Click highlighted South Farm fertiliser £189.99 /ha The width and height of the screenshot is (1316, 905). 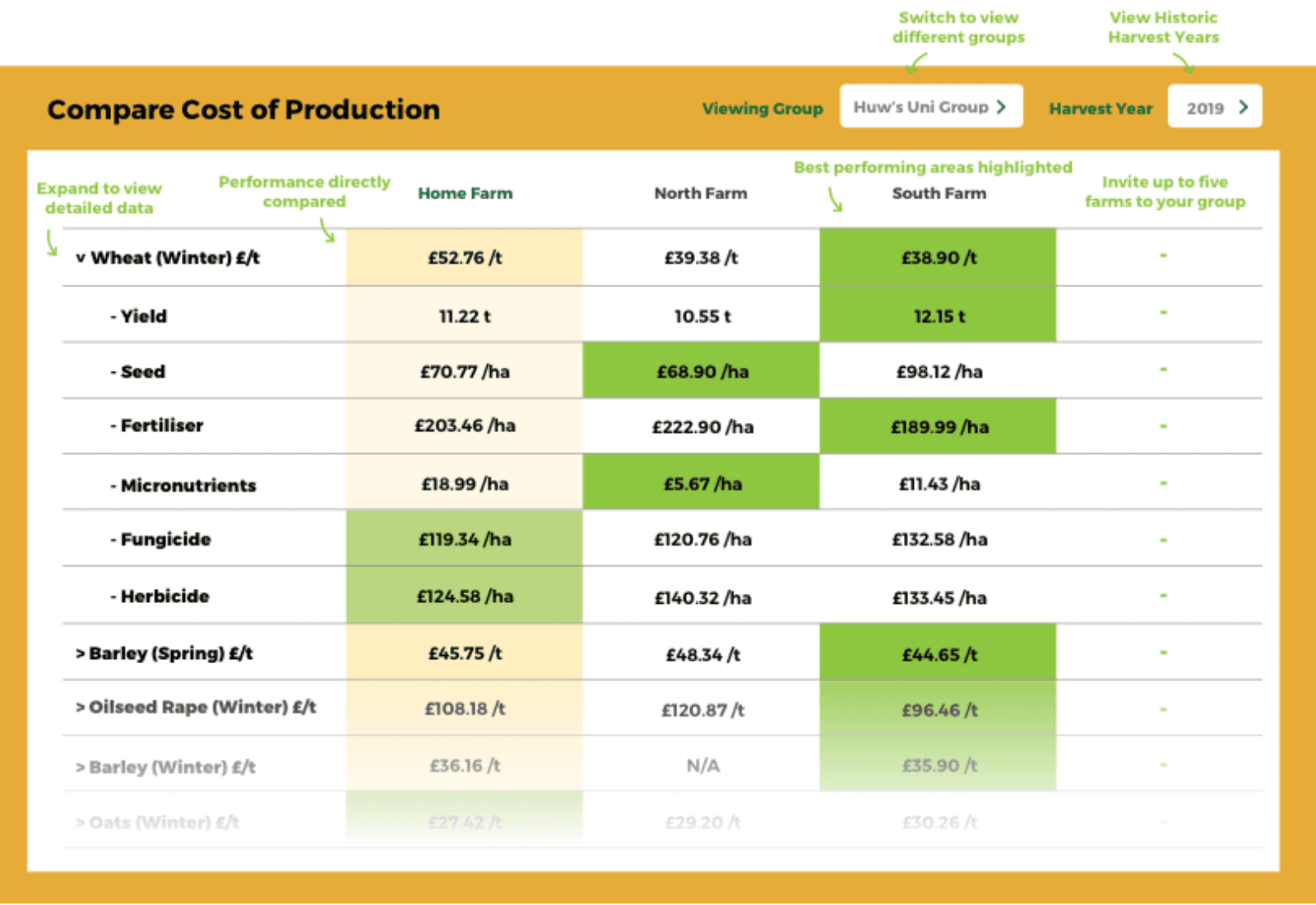(938, 426)
